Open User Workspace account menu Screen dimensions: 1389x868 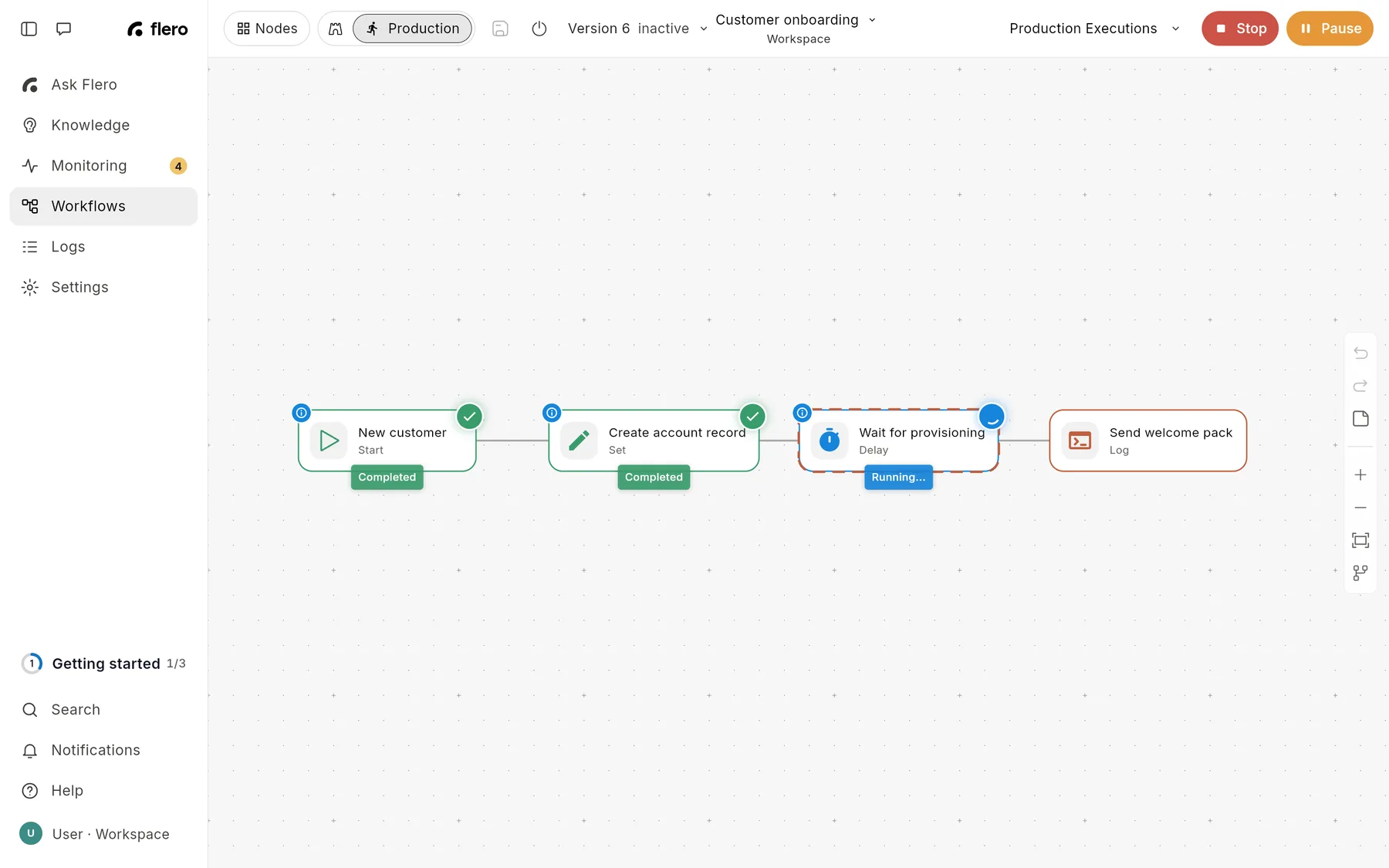click(x=103, y=834)
